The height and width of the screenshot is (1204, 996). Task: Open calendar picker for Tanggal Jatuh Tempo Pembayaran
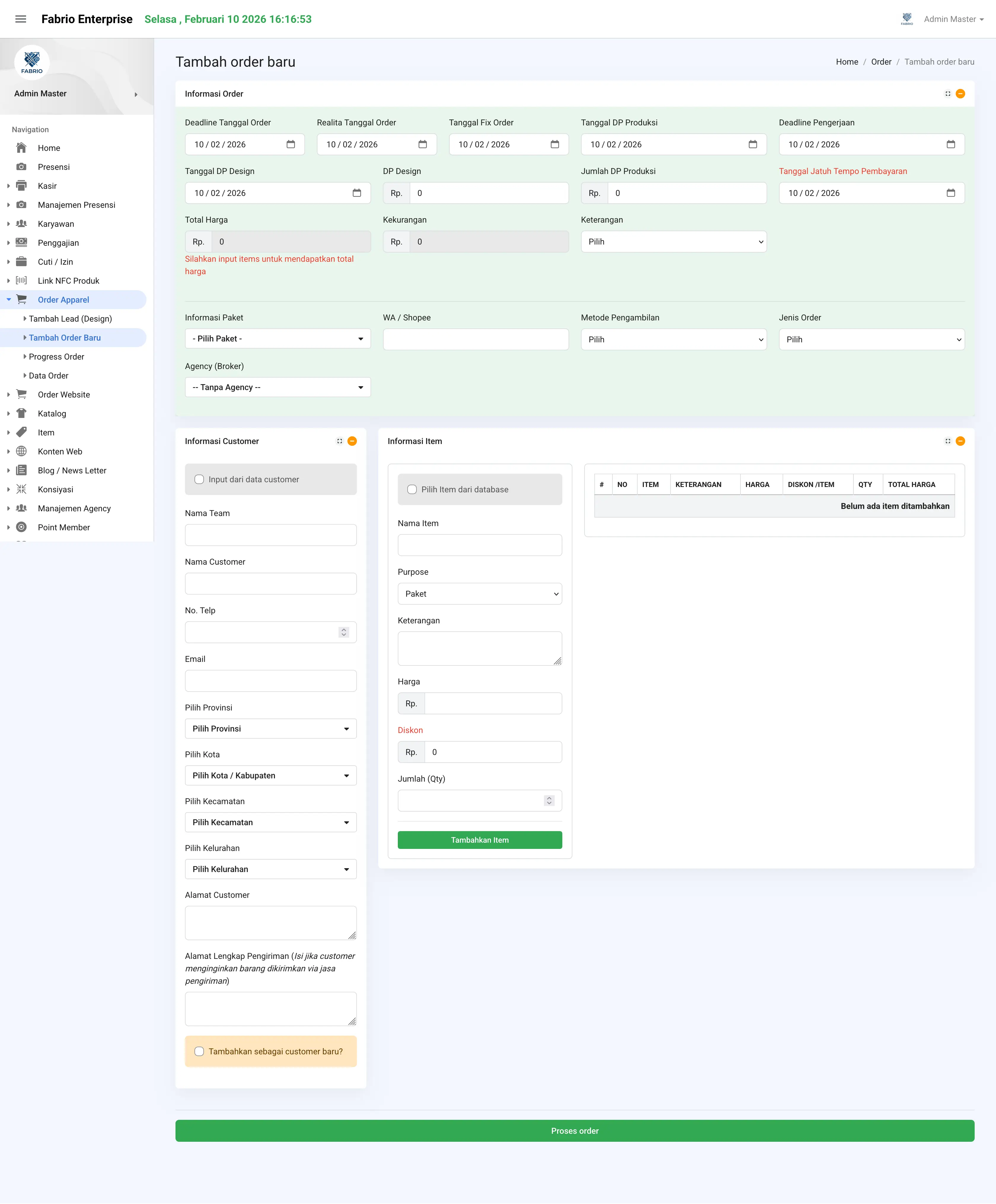click(x=951, y=193)
